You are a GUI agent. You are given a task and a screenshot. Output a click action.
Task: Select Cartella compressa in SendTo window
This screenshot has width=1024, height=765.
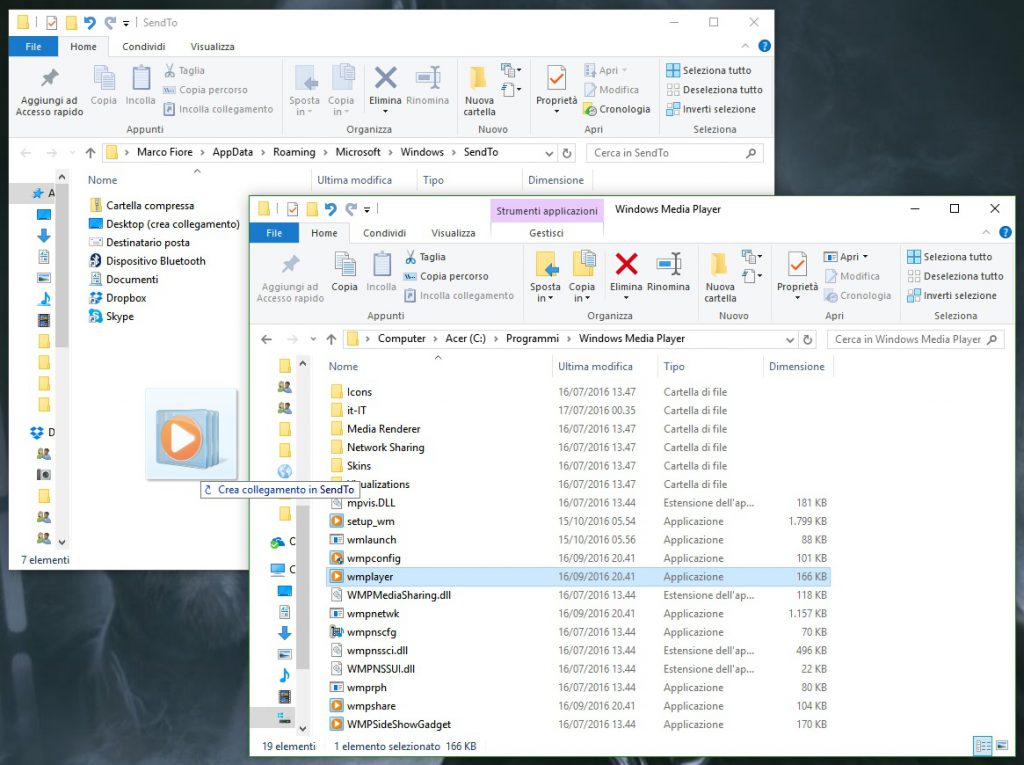point(141,205)
